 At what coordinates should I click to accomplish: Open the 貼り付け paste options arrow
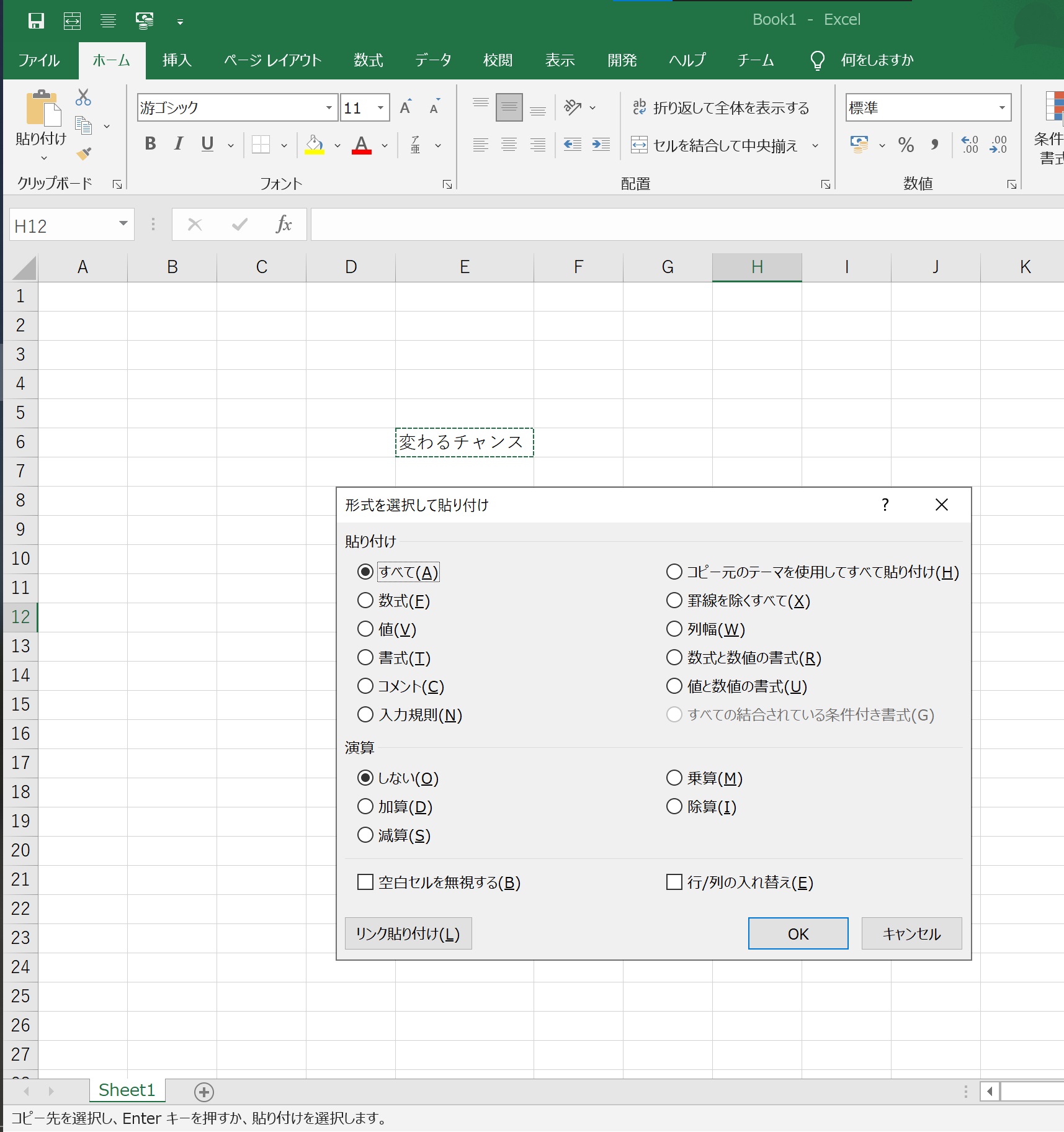click(43, 158)
